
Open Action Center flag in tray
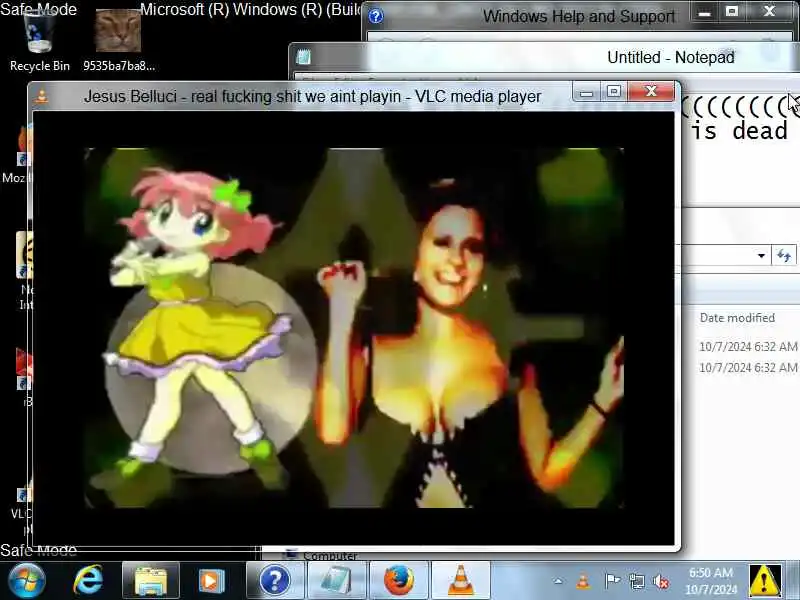coord(612,581)
